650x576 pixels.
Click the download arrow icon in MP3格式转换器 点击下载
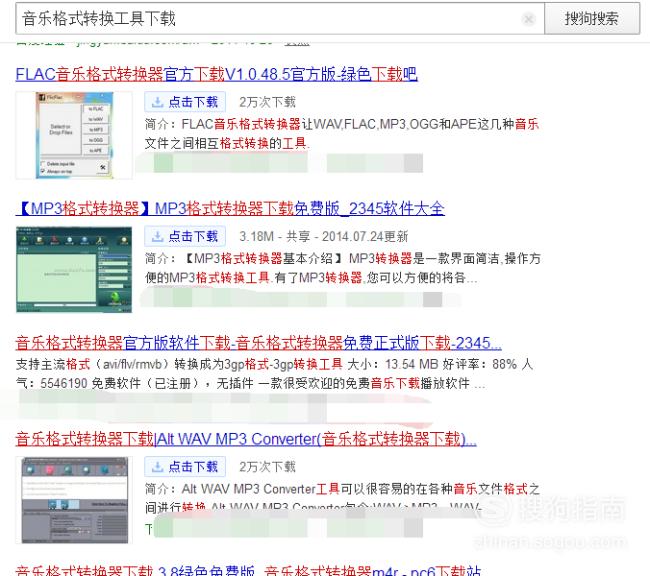pyautogui.click(x=157, y=236)
